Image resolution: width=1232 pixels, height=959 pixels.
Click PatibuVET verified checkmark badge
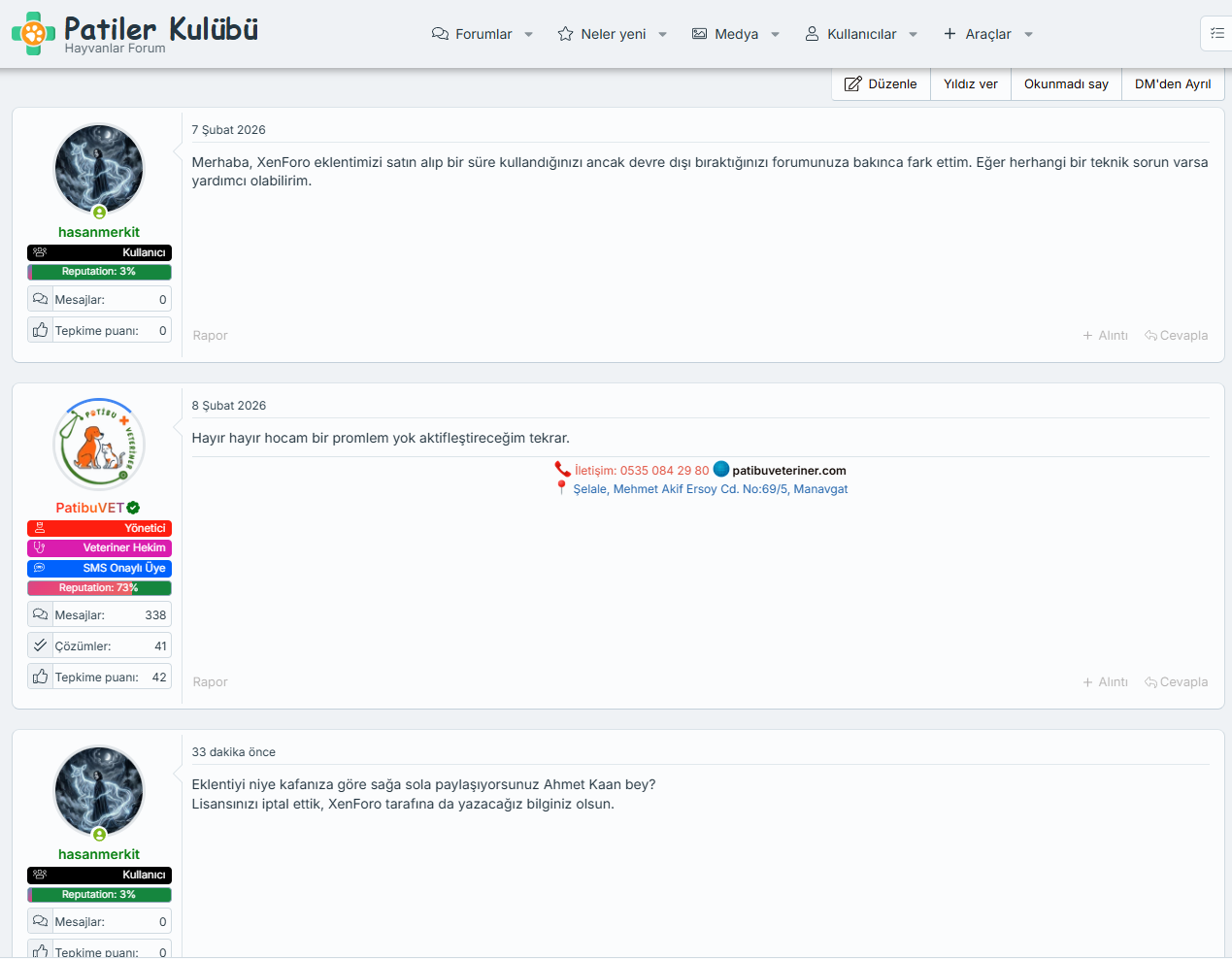pyautogui.click(x=133, y=508)
